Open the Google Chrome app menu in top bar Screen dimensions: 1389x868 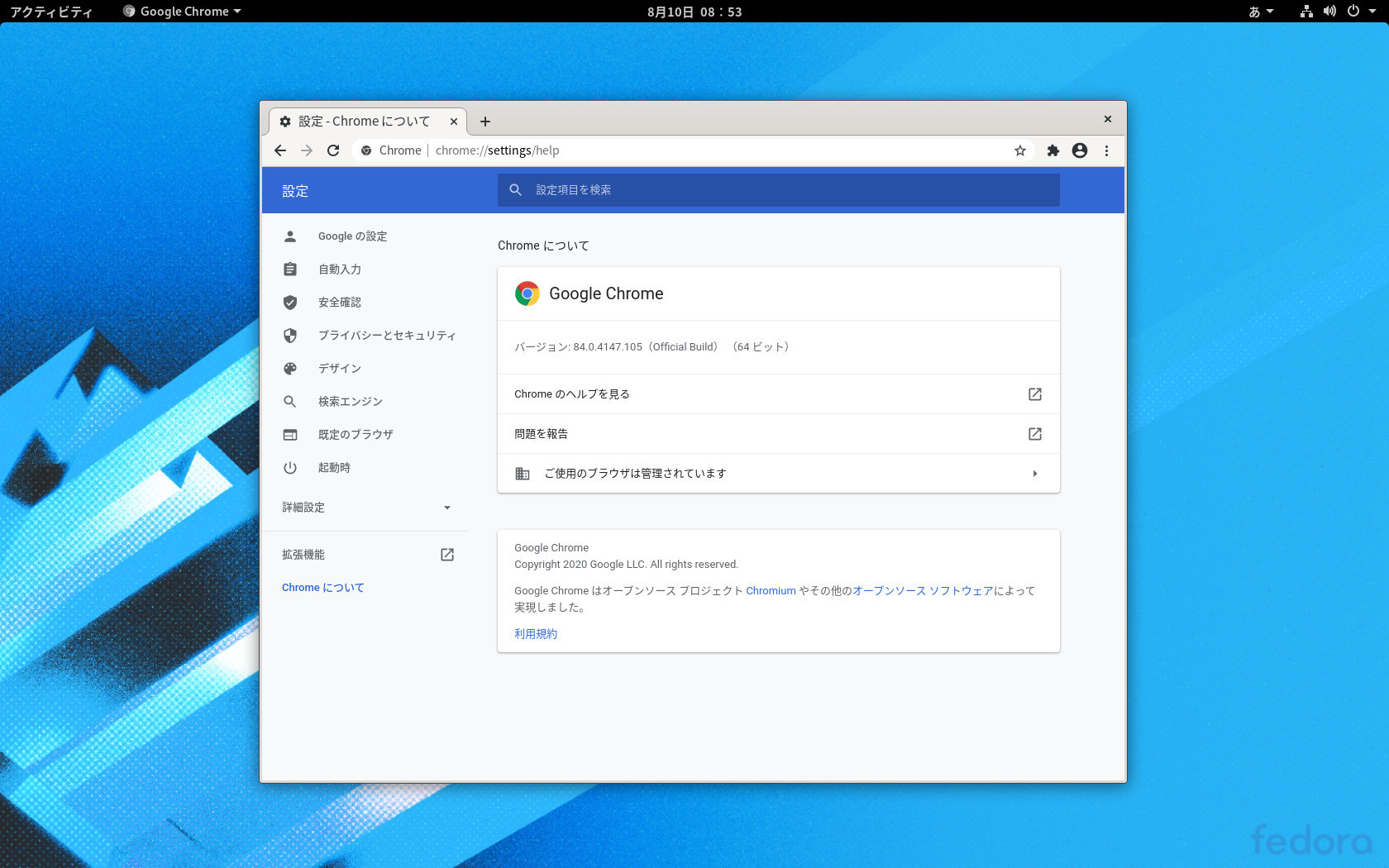pos(182,12)
